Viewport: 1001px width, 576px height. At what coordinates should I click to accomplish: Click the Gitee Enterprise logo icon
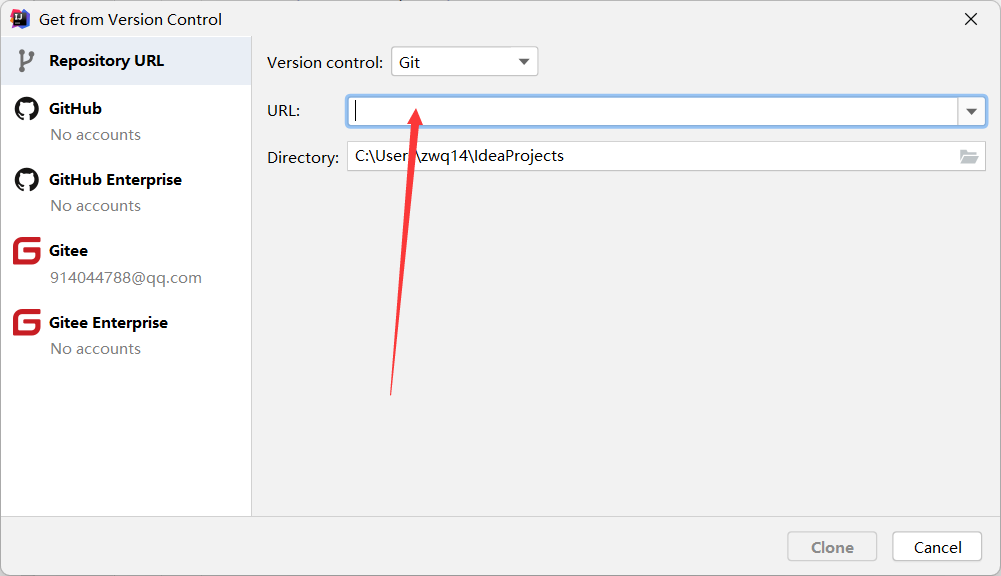click(x=26, y=322)
